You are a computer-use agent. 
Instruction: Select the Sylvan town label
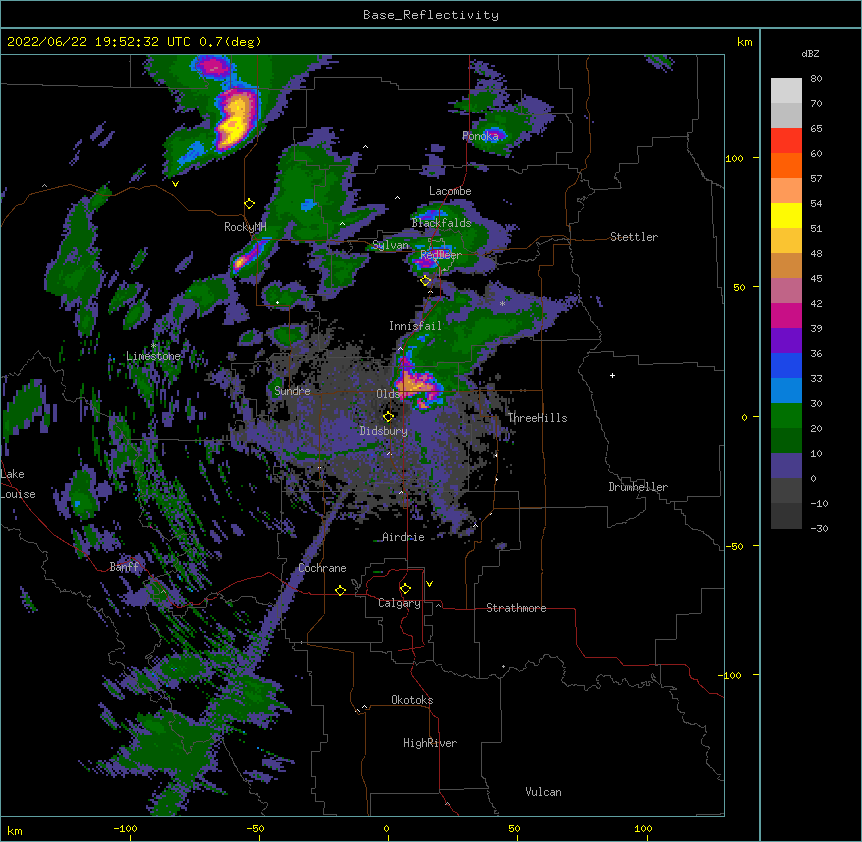click(390, 245)
